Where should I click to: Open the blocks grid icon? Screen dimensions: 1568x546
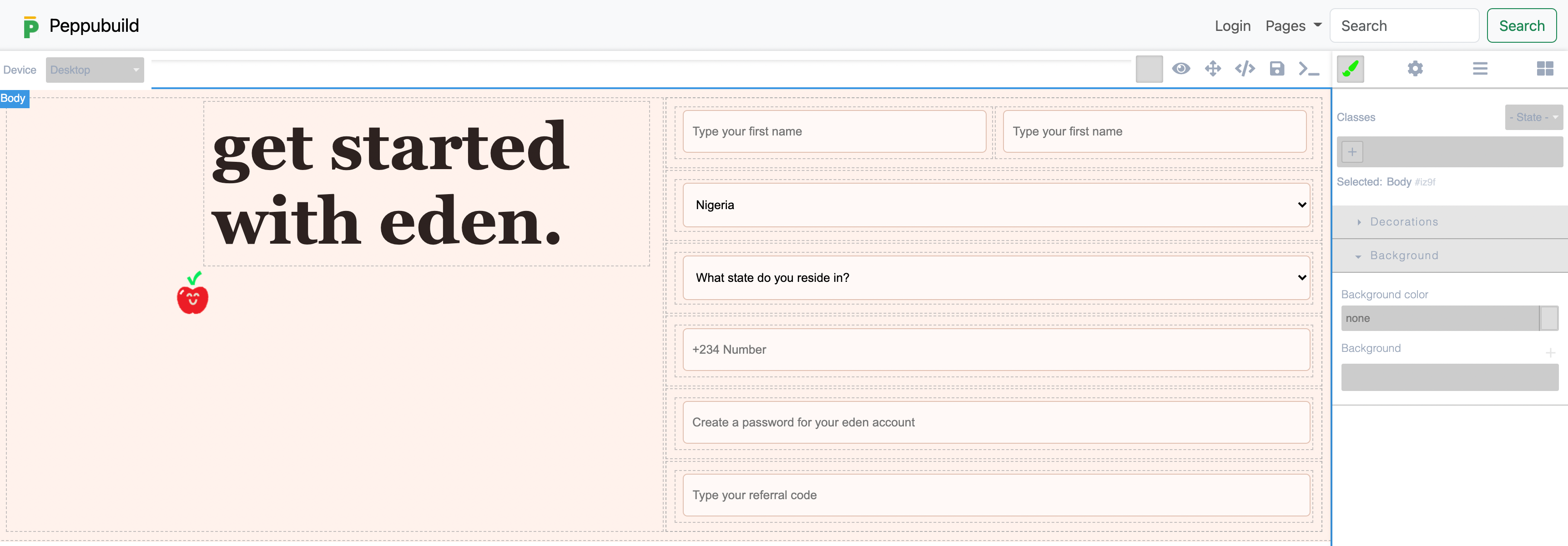point(1544,69)
